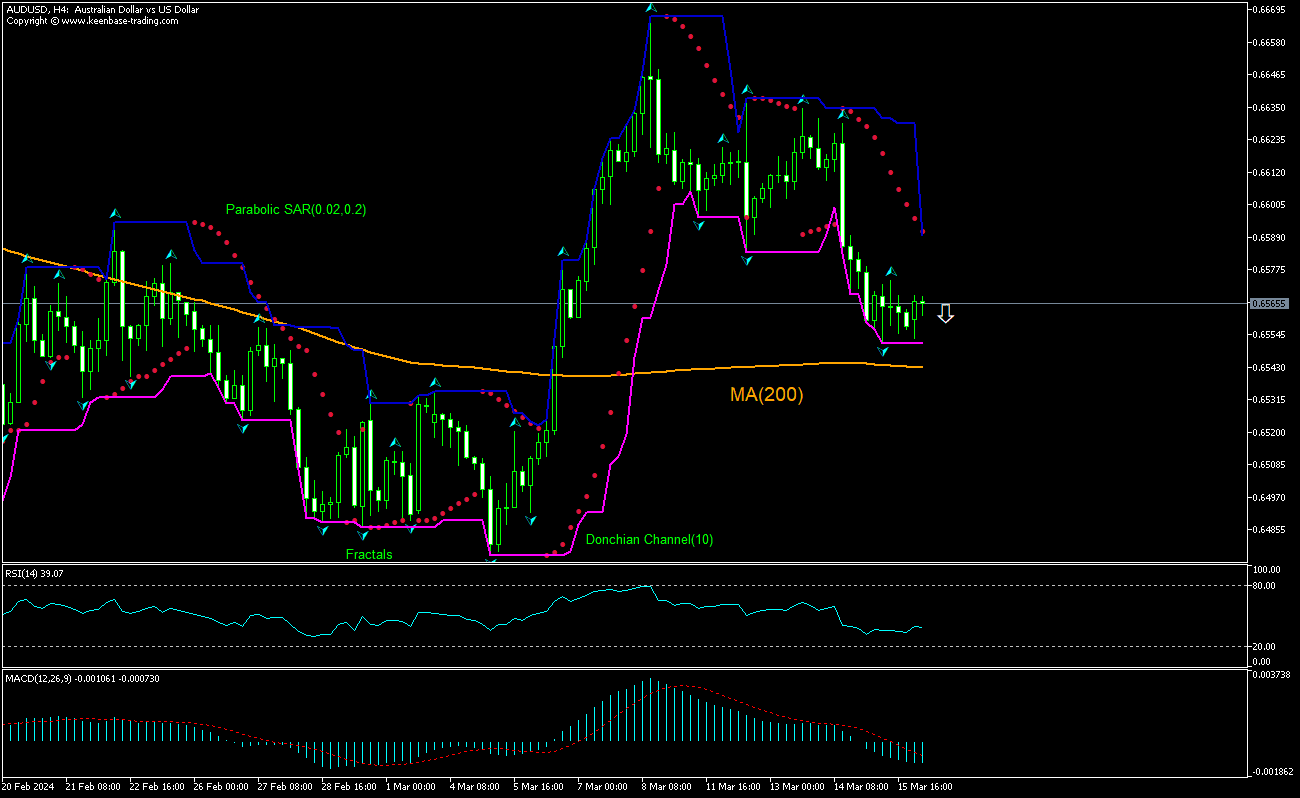
Task: Select the current price tag 0.65655
Action: point(1269,303)
